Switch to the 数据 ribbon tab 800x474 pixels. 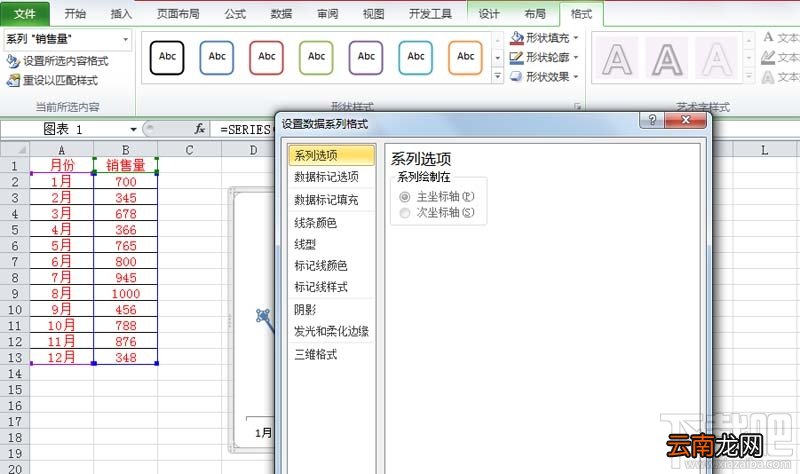coord(281,14)
